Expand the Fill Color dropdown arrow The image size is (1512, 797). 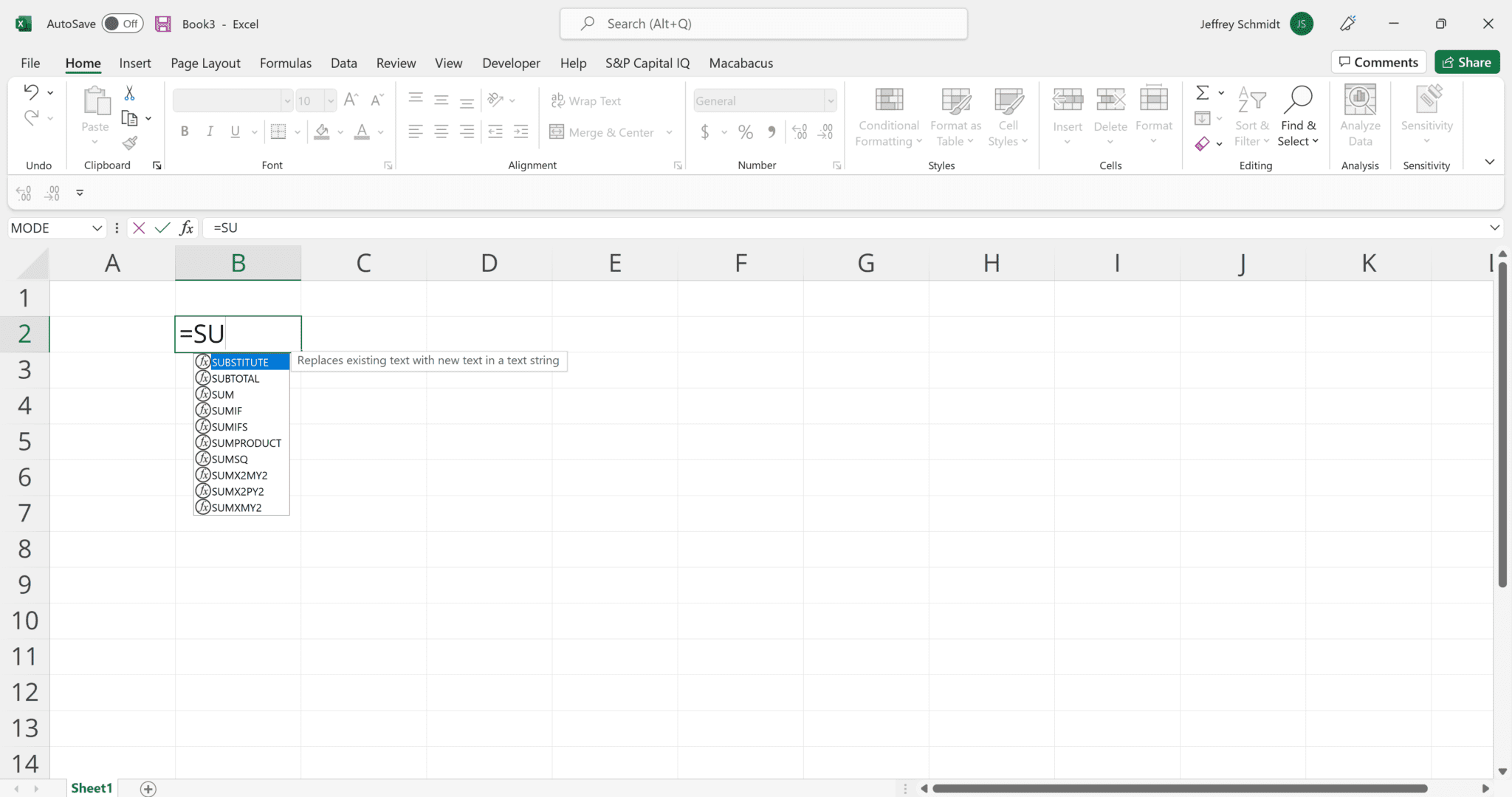(x=340, y=131)
